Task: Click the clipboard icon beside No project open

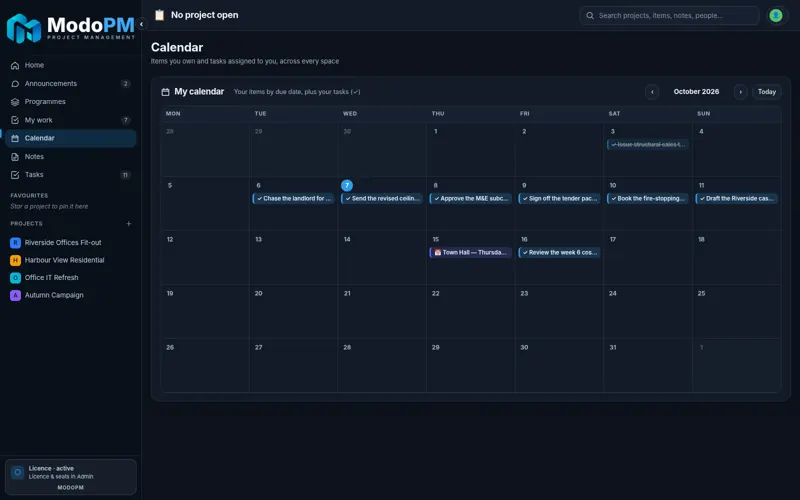Action: click(160, 15)
